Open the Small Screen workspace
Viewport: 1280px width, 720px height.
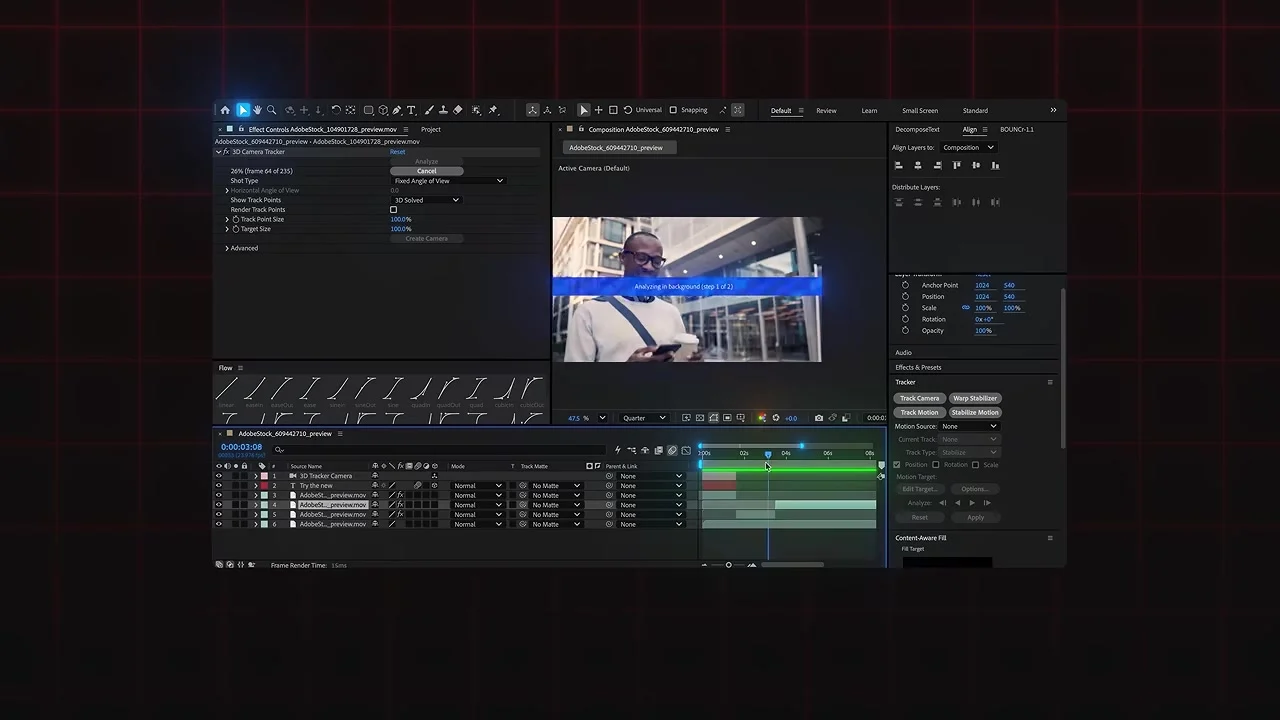tap(920, 111)
